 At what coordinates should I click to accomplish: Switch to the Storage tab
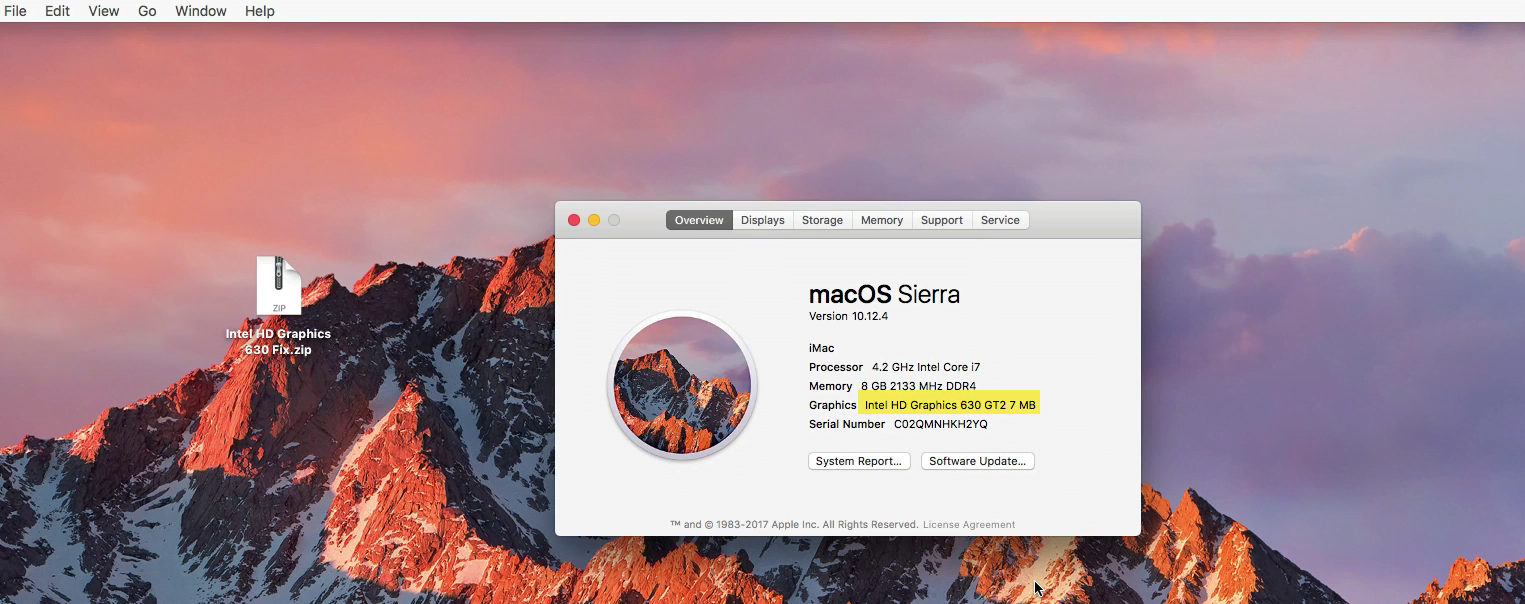(x=823, y=220)
